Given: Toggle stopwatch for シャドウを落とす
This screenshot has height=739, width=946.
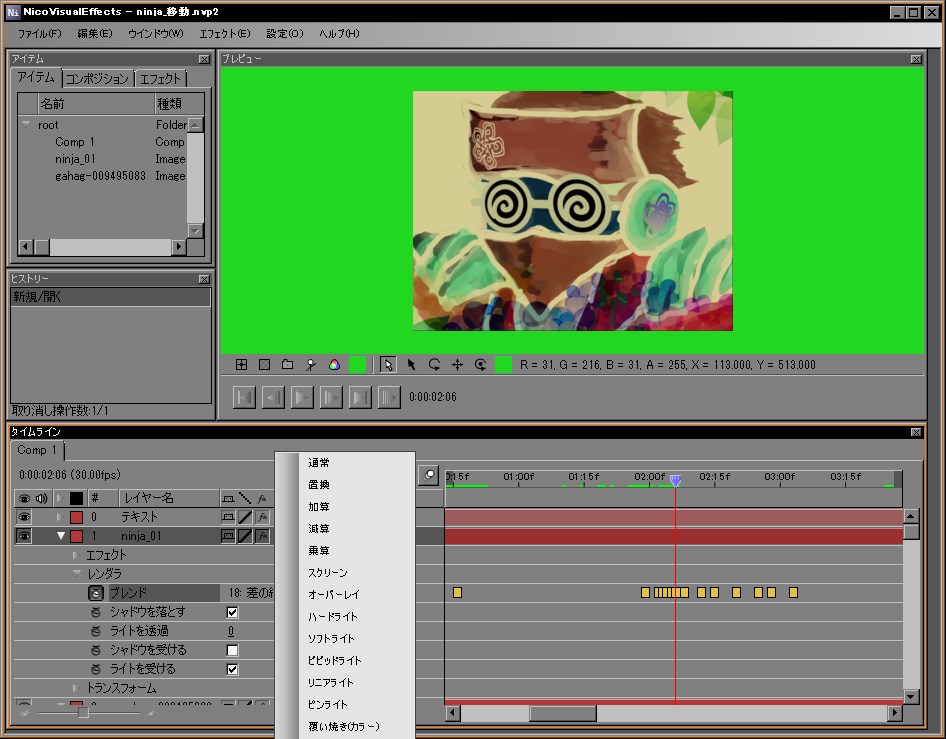Looking at the screenshot, I should click(96, 612).
